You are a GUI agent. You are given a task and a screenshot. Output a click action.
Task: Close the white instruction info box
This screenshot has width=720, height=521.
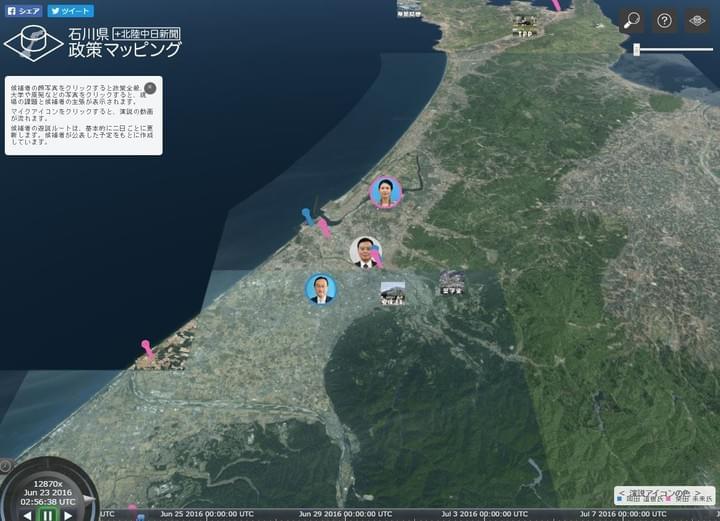(150, 88)
